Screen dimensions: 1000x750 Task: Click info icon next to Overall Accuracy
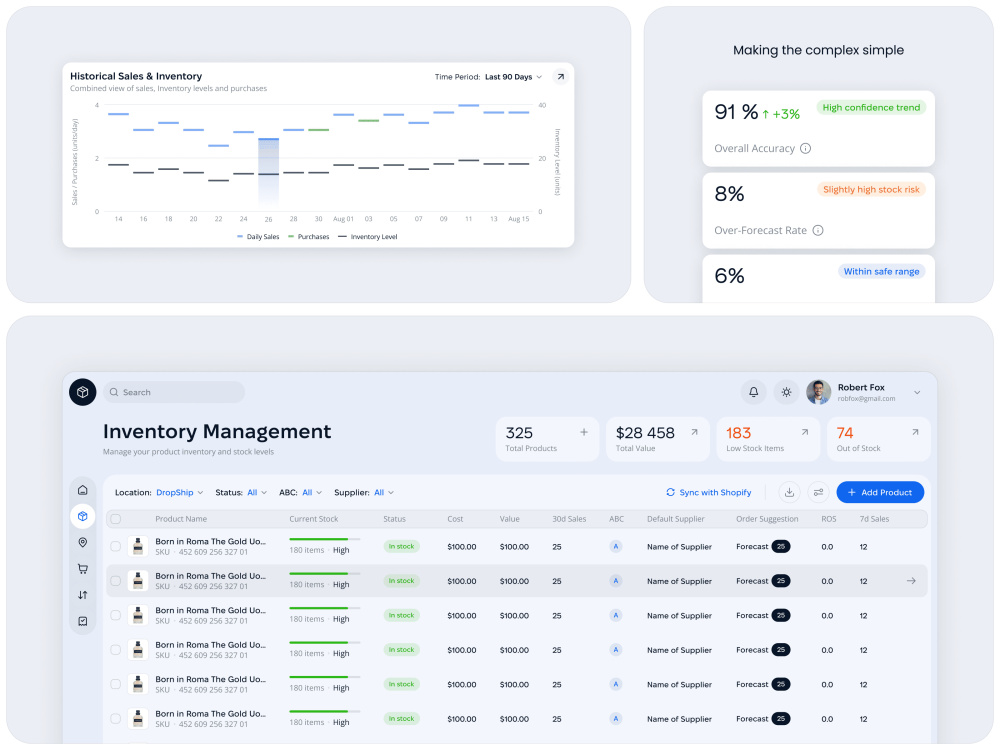(805, 149)
